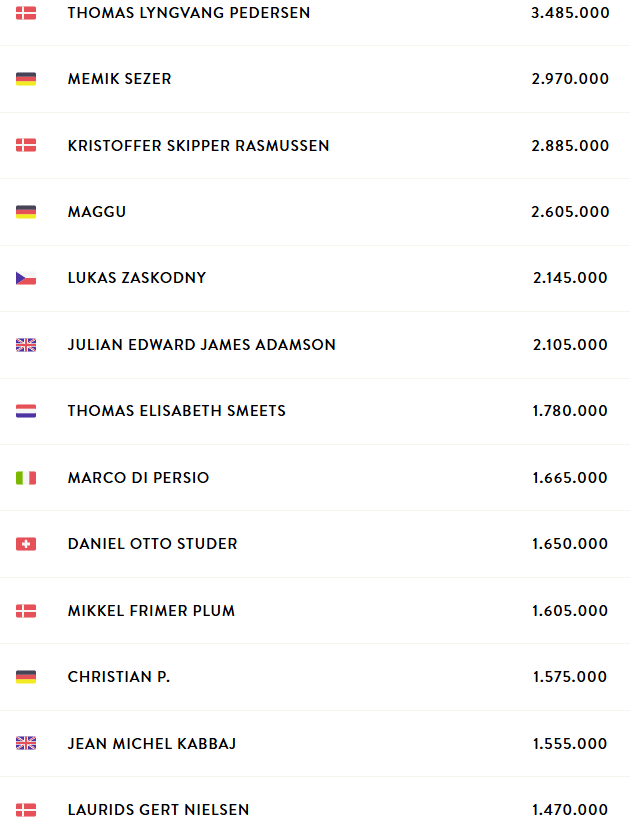Click the chip count 3.485.000
630x823 pixels.
click(x=570, y=13)
